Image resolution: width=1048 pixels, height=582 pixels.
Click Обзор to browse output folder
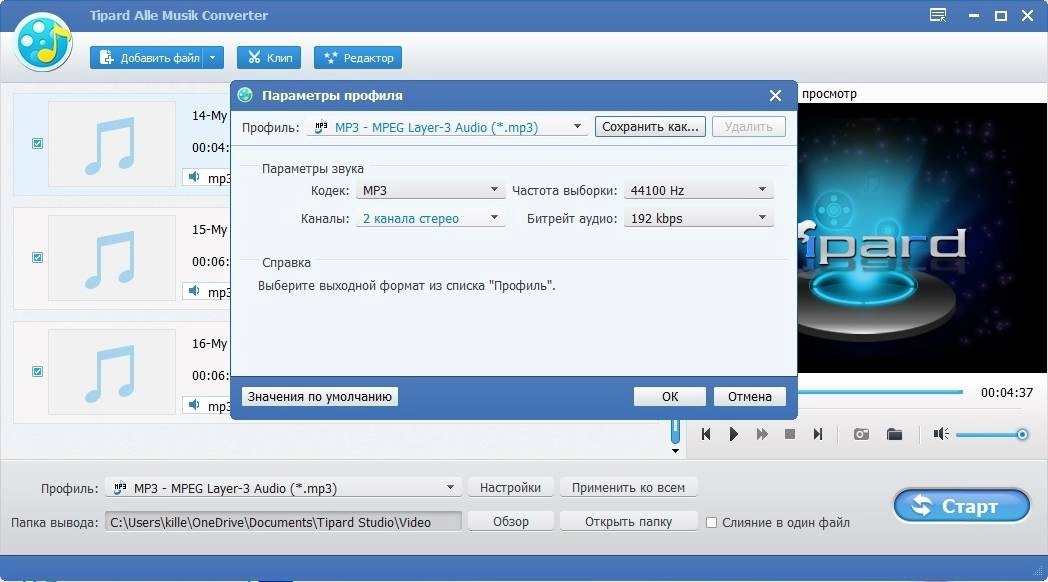510,521
